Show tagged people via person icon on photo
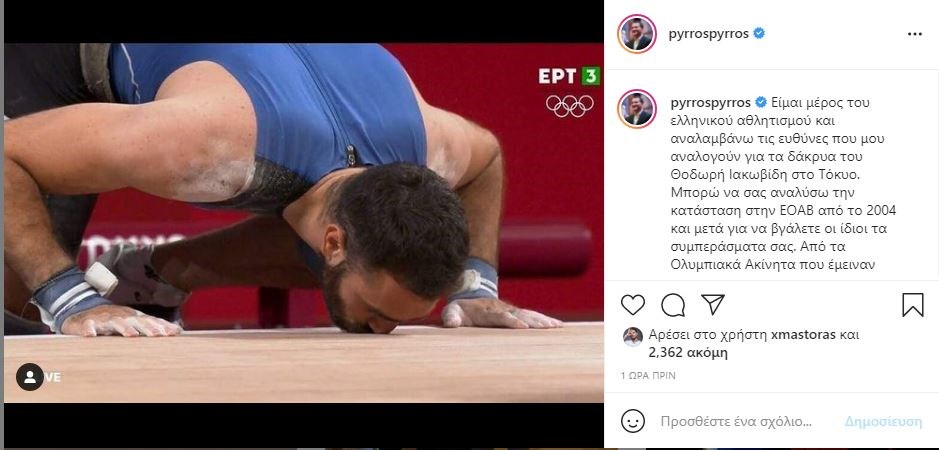 point(29,377)
